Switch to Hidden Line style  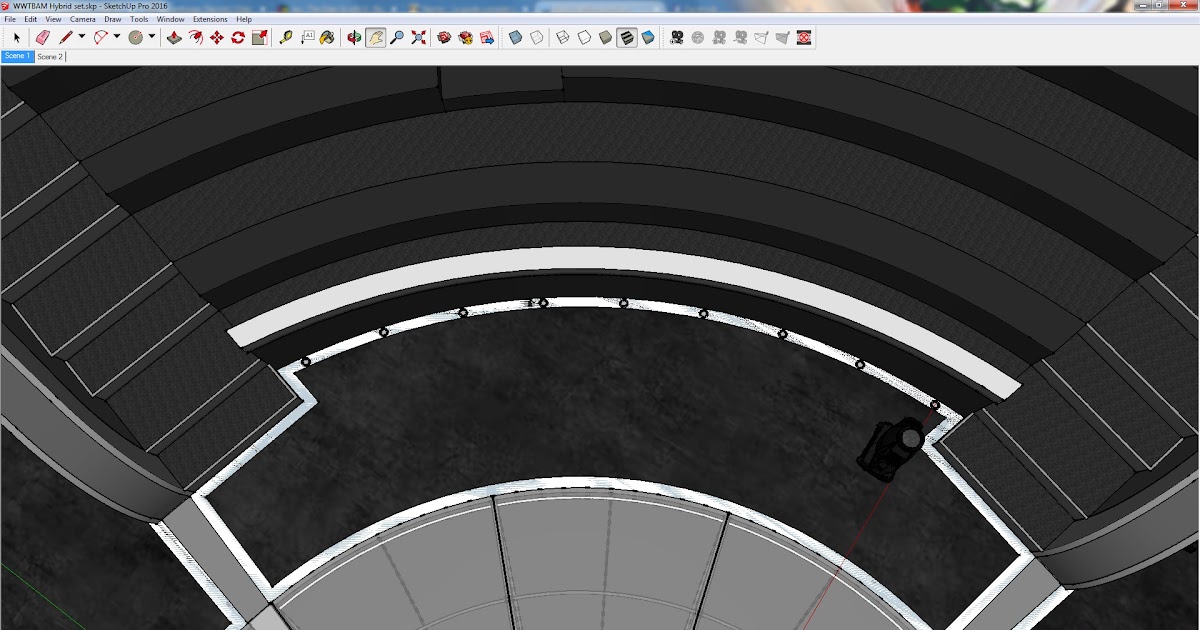coord(584,38)
